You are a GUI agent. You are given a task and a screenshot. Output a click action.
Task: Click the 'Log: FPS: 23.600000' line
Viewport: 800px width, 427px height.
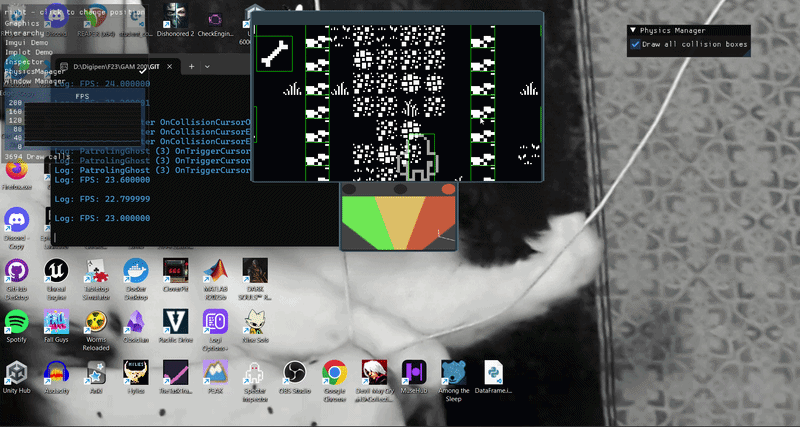coord(102,180)
